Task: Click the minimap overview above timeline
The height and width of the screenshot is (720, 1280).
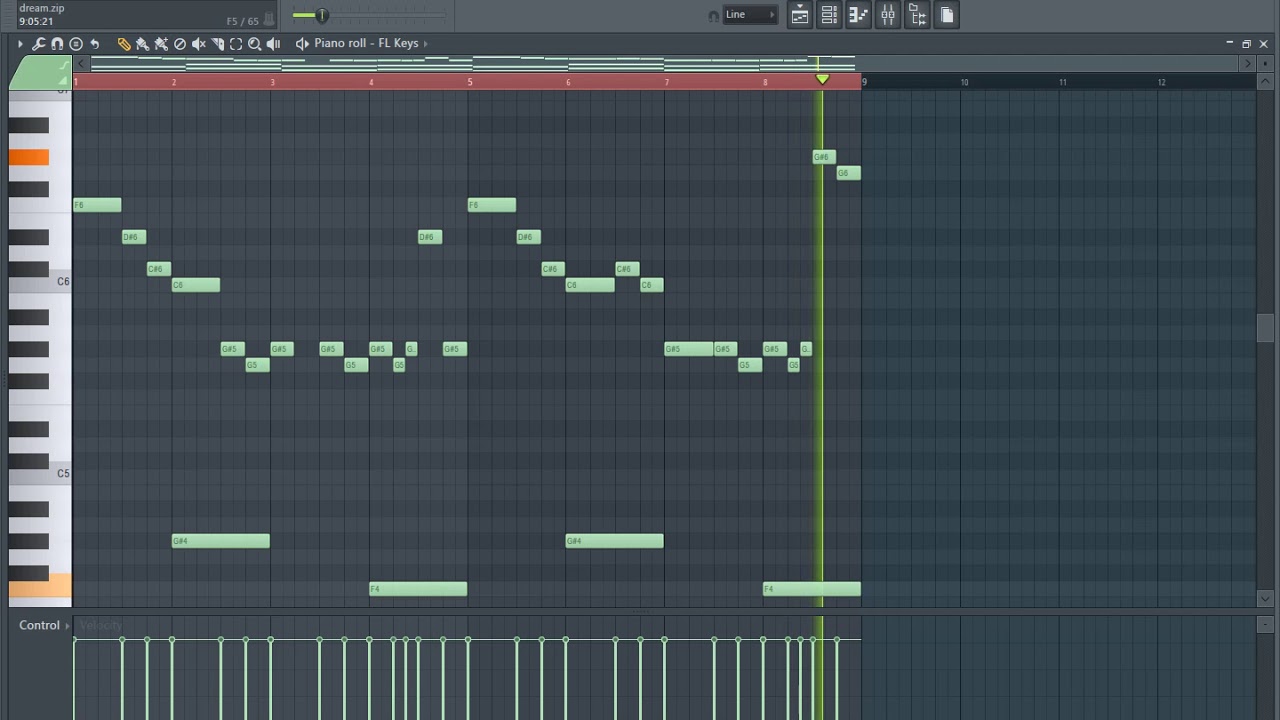Action: tap(664, 64)
